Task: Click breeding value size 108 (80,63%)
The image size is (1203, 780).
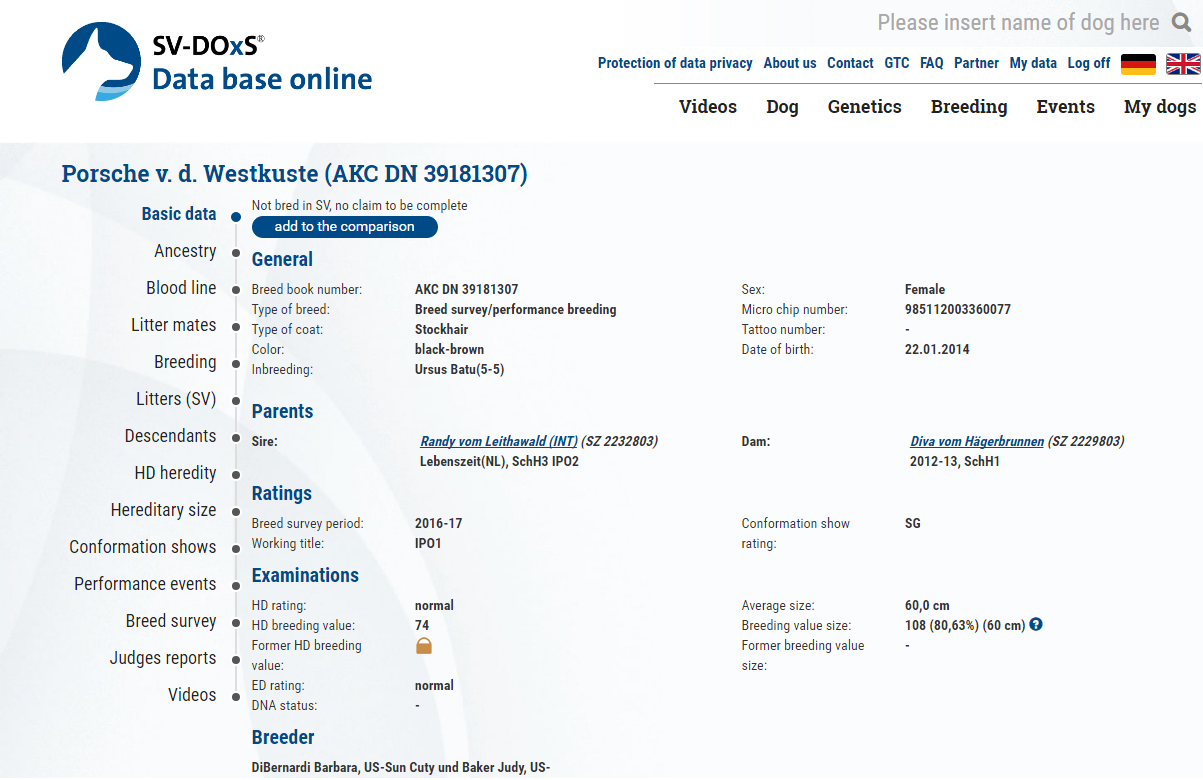Action: (965, 625)
